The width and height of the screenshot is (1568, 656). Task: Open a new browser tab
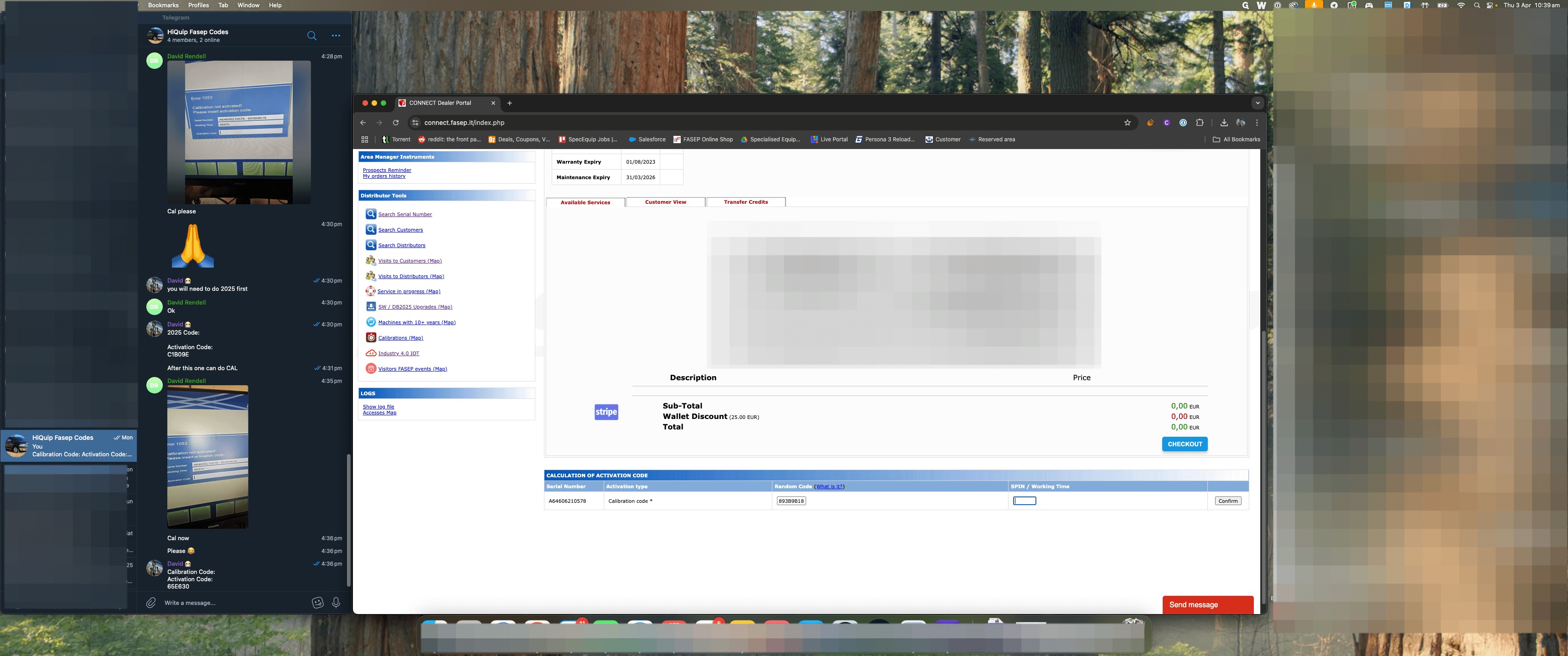(509, 103)
